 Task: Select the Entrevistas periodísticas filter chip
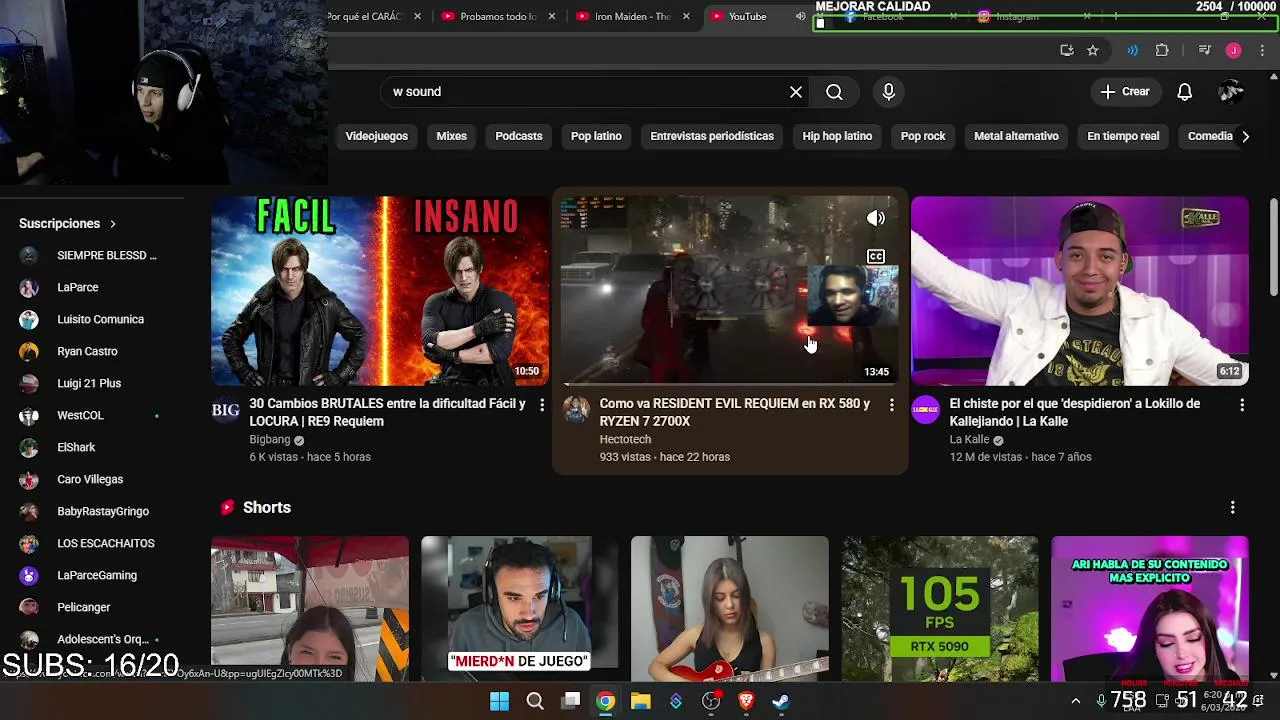(712, 136)
